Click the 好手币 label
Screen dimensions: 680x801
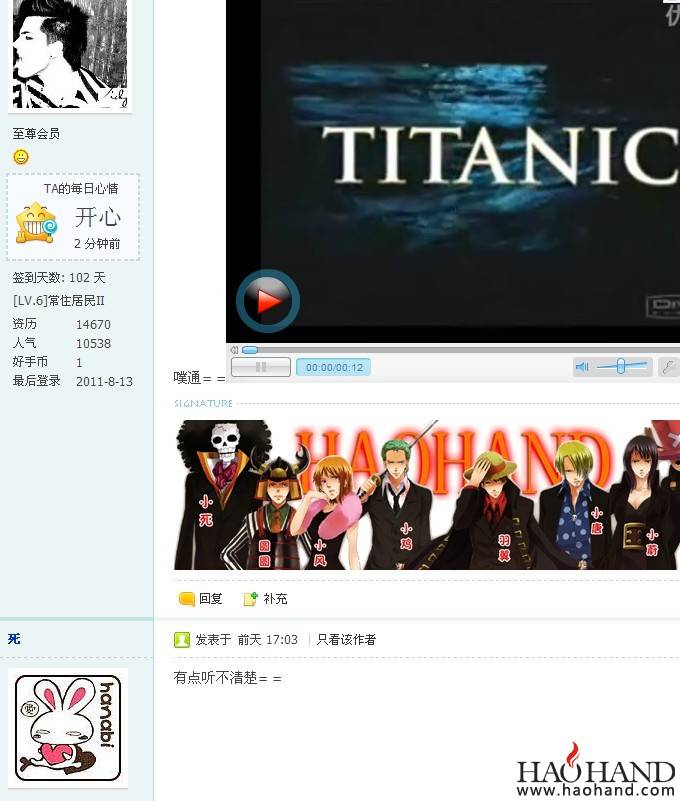point(30,362)
